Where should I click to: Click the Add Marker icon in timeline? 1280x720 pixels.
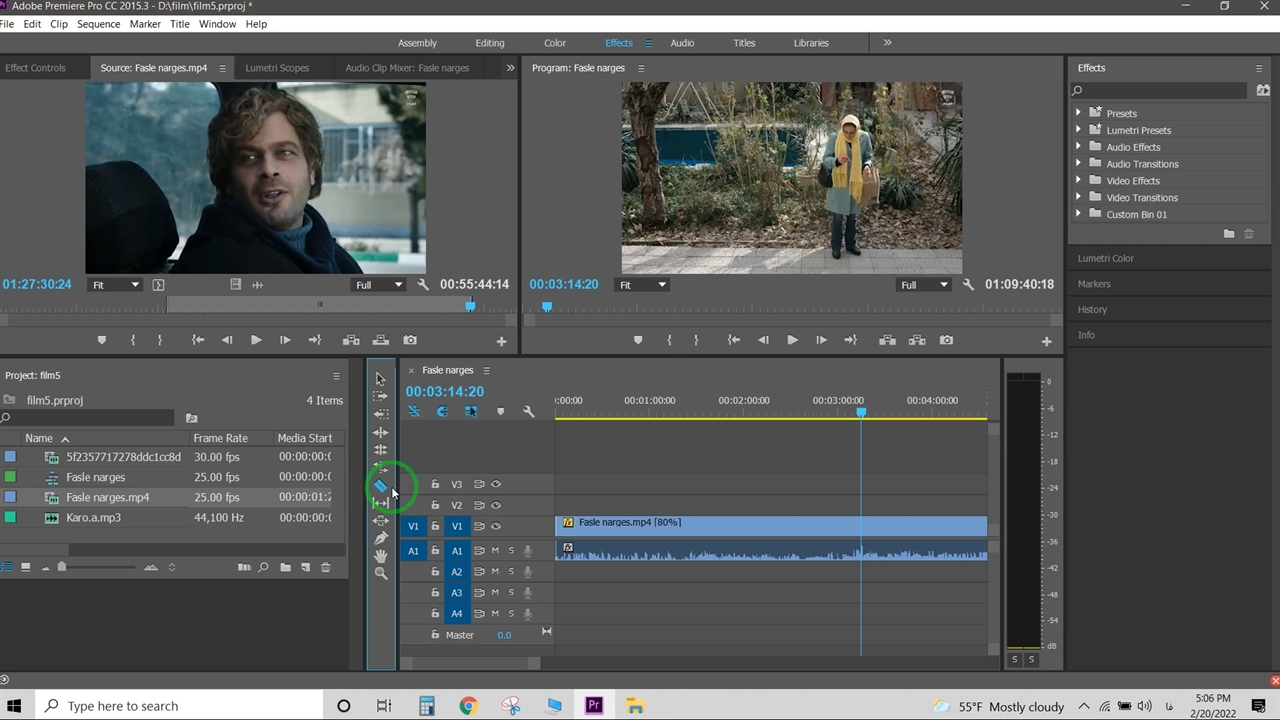click(x=501, y=412)
